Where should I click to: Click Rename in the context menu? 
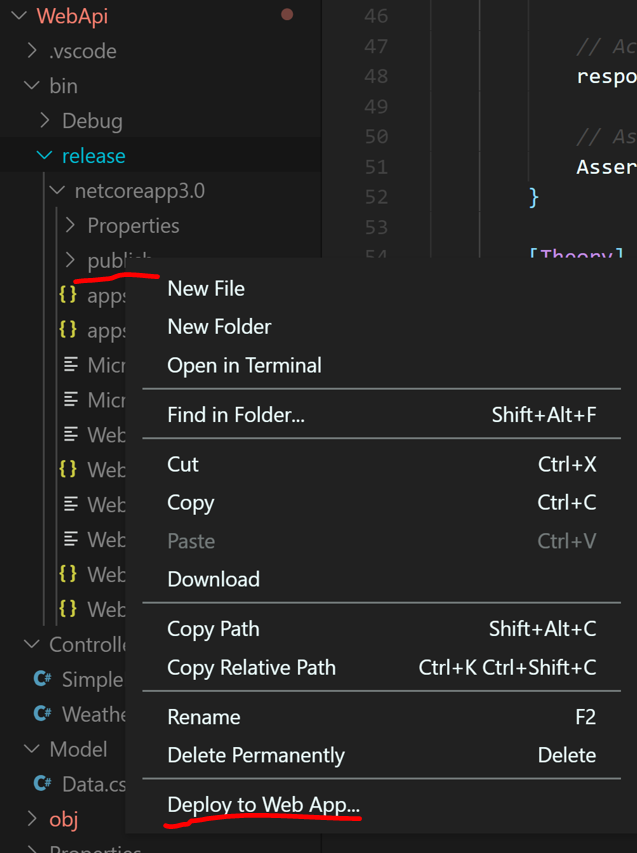(x=204, y=717)
